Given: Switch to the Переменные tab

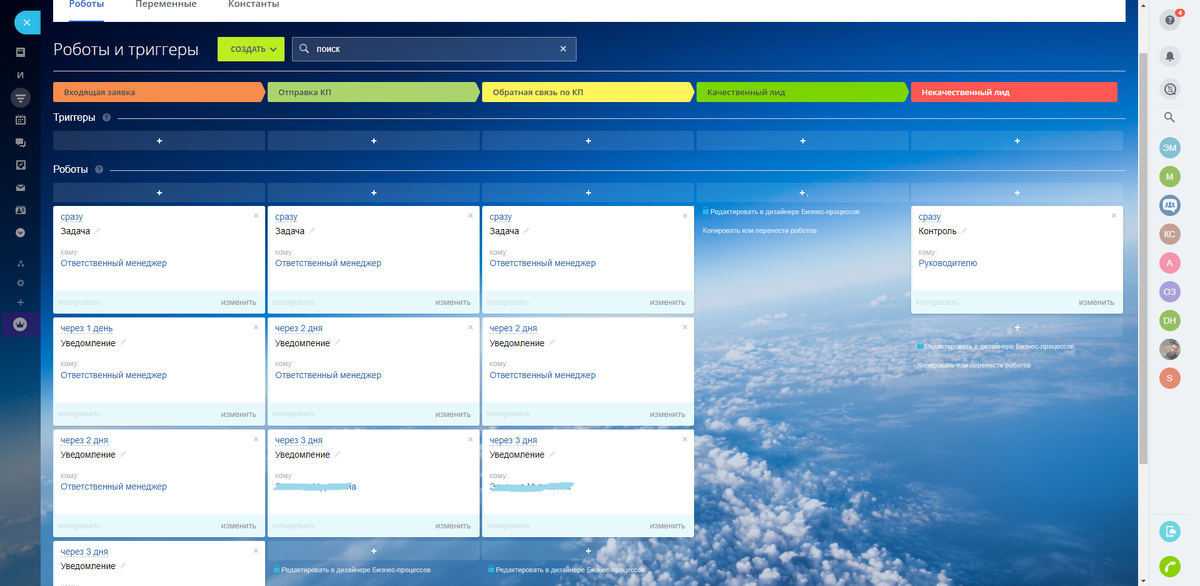Looking at the screenshot, I should [166, 5].
